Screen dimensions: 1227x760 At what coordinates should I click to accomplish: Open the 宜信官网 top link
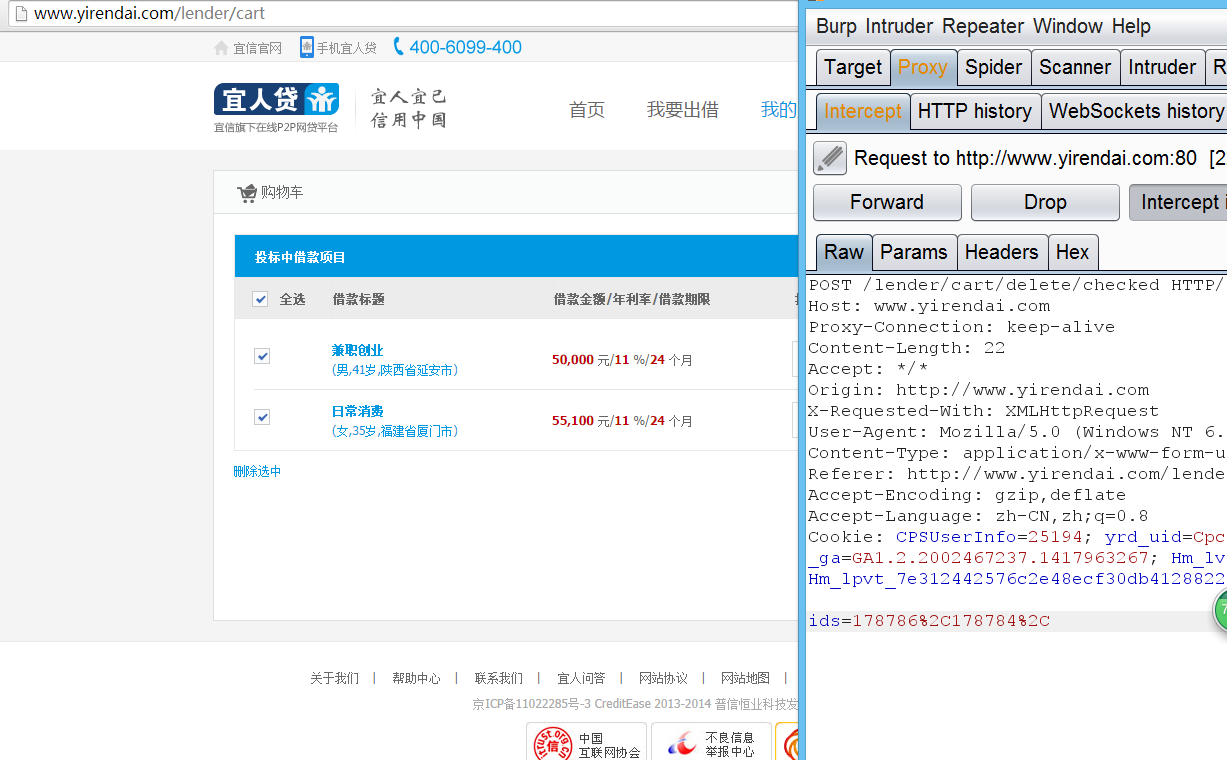point(257,48)
